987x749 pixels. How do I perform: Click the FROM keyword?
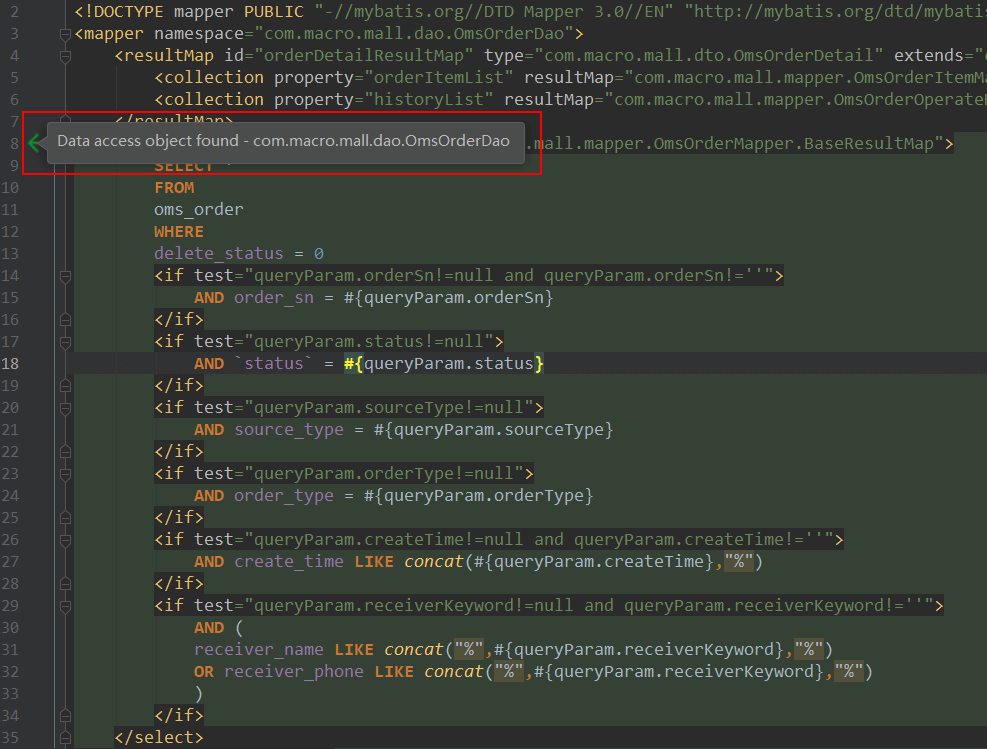click(174, 188)
